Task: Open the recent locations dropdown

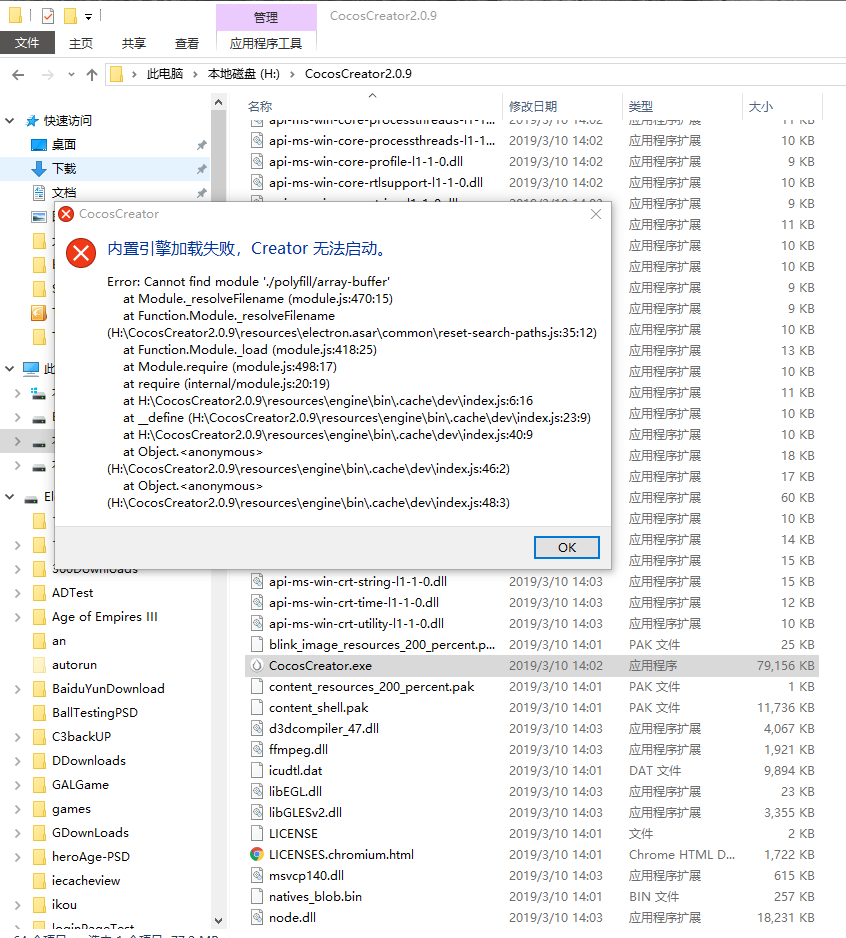Action: click(x=71, y=75)
